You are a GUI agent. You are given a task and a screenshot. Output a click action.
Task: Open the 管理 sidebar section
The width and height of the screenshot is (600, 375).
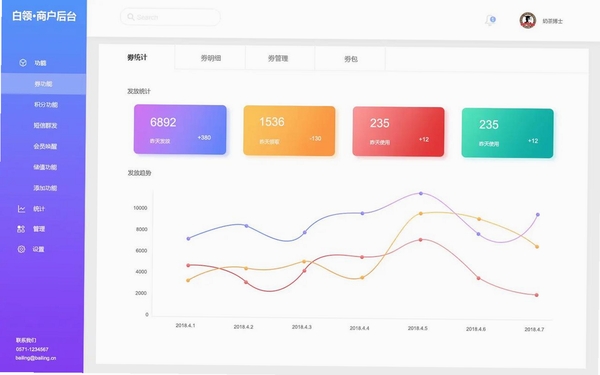[x=39, y=229]
